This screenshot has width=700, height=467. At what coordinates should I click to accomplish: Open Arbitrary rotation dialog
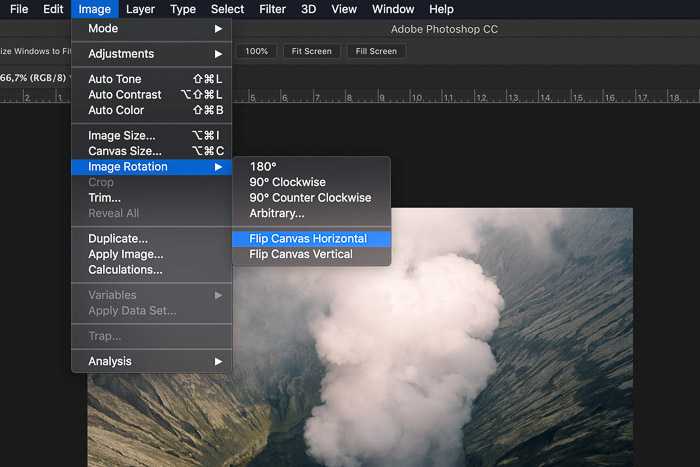277,213
